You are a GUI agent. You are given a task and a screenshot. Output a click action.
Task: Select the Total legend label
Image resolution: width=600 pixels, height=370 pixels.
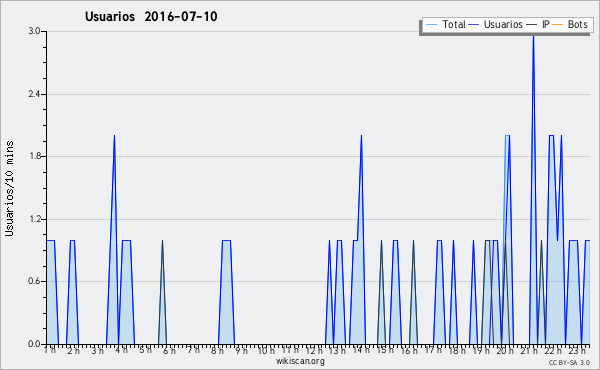[454, 24]
